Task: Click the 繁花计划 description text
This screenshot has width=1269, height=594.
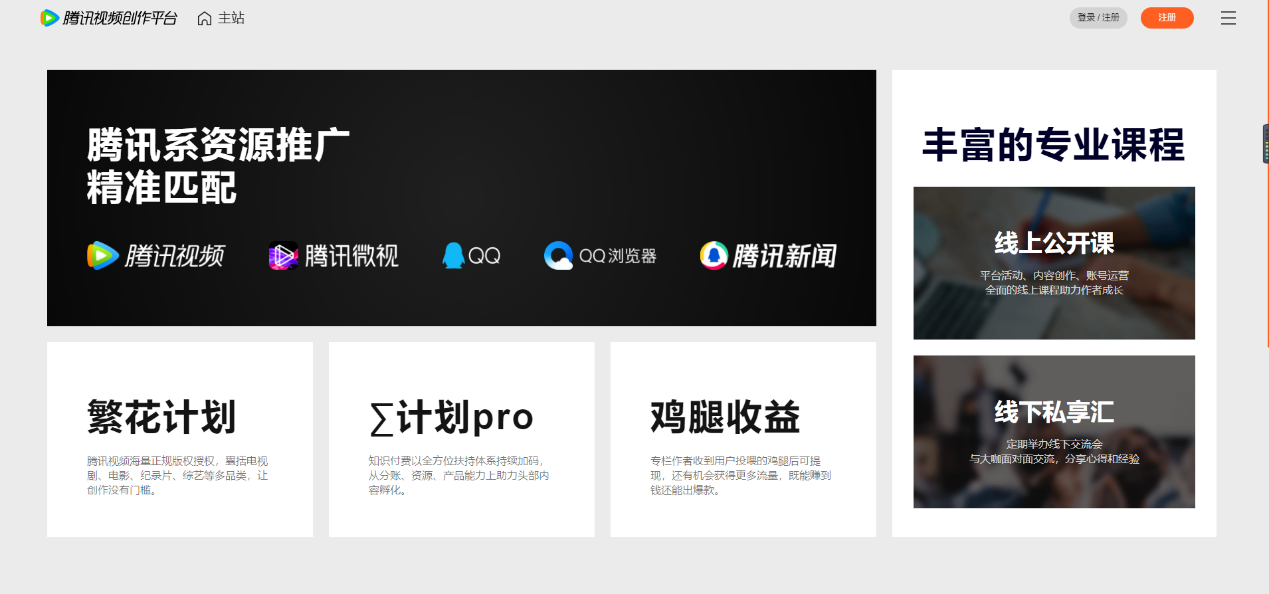Action: (178, 475)
